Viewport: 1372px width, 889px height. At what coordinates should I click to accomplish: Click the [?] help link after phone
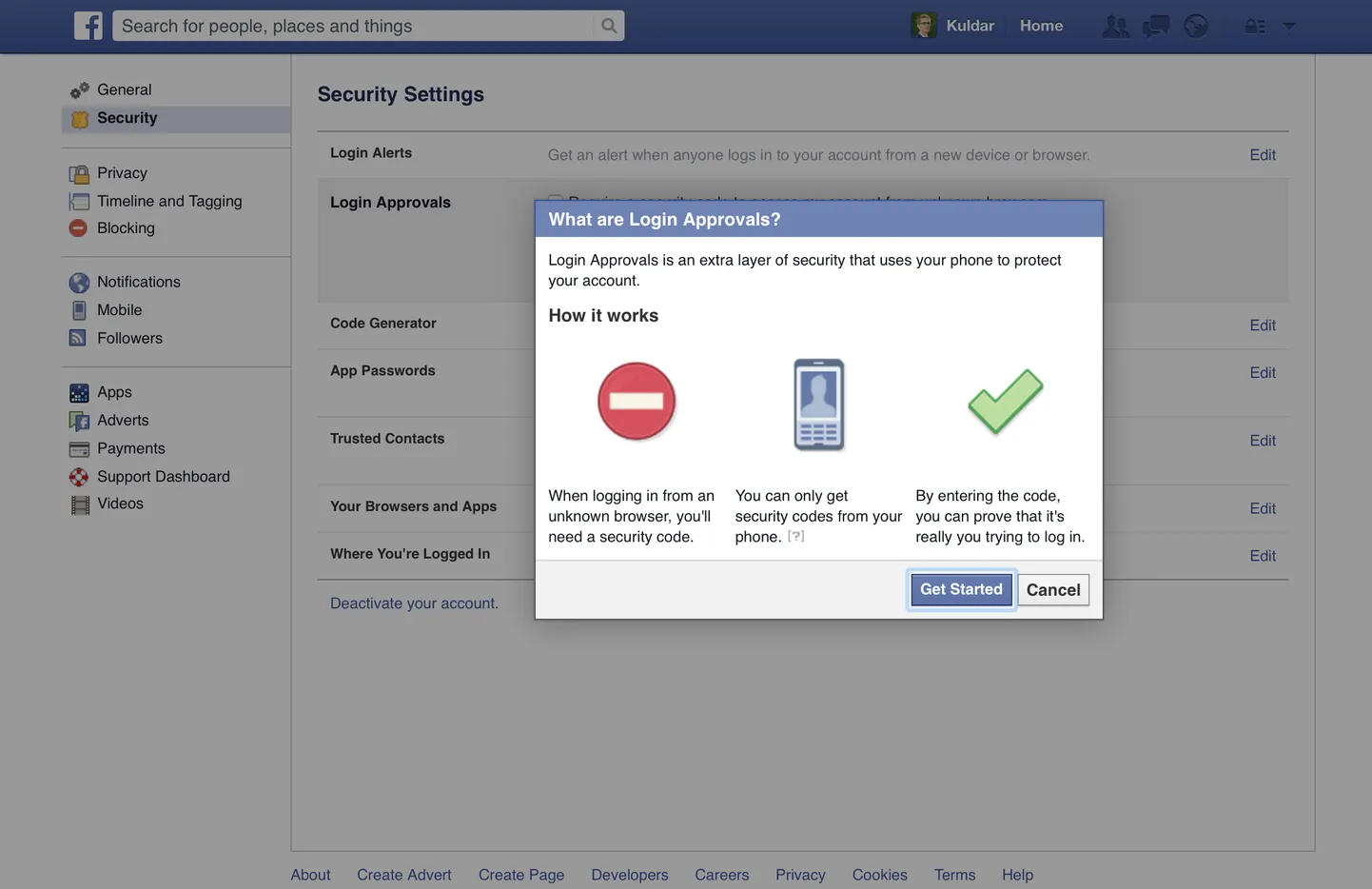pos(795,537)
